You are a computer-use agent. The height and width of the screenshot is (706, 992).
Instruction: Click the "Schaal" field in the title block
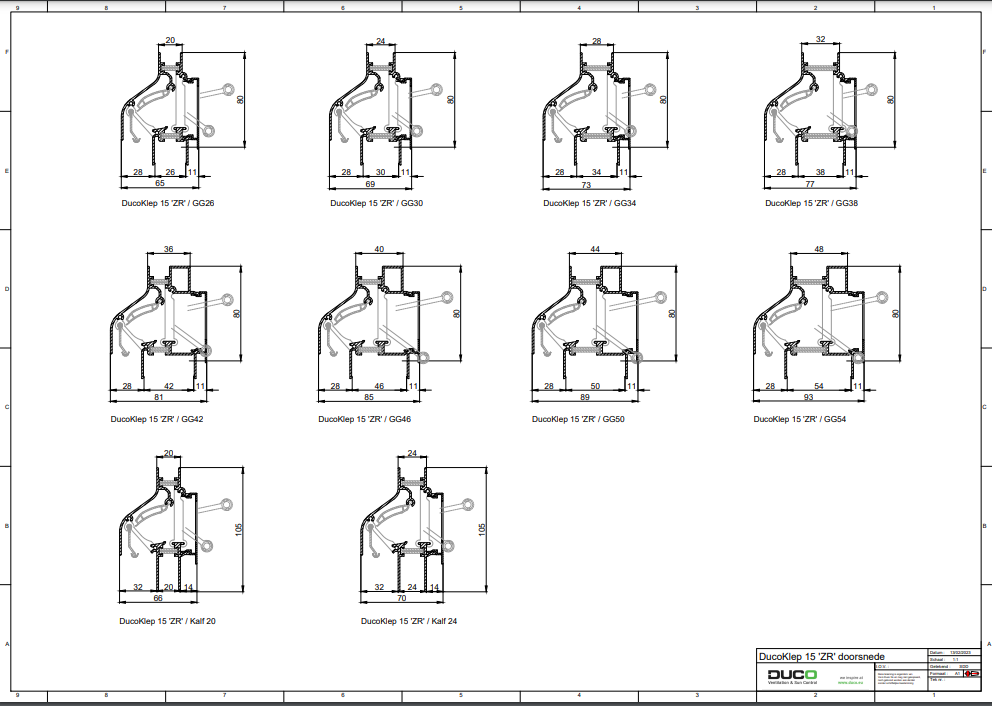click(954, 659)
